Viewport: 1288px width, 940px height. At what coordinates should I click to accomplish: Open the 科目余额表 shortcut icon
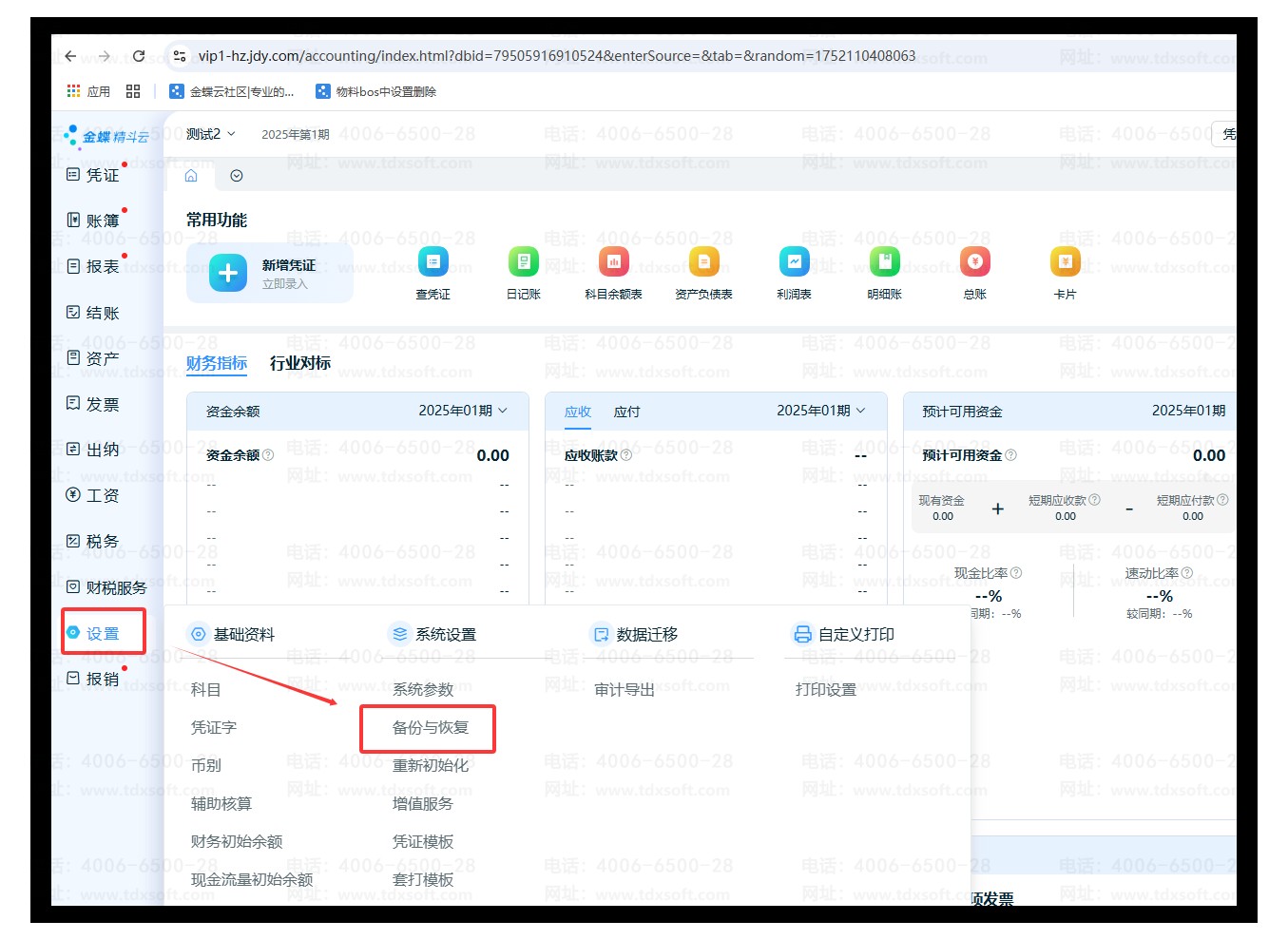click(x=613, y=261)
